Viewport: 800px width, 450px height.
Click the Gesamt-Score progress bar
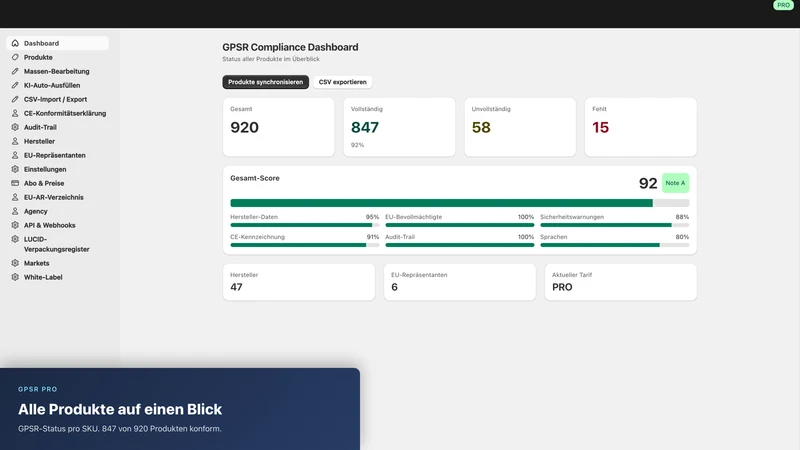[459, 203]
